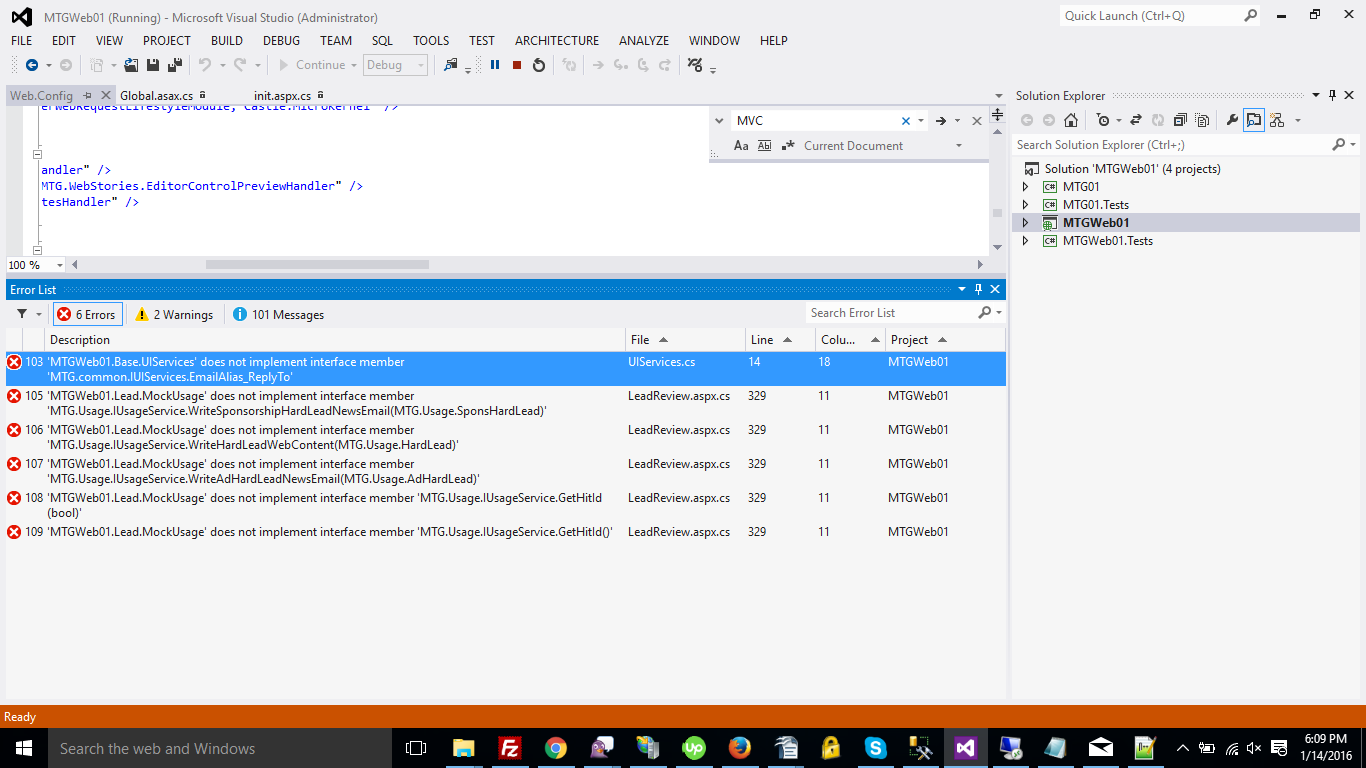Viewport: 1366px width, 768px height.
Task: Toggle the 2 Warnings filter button
Action: [x=174, y=314]
